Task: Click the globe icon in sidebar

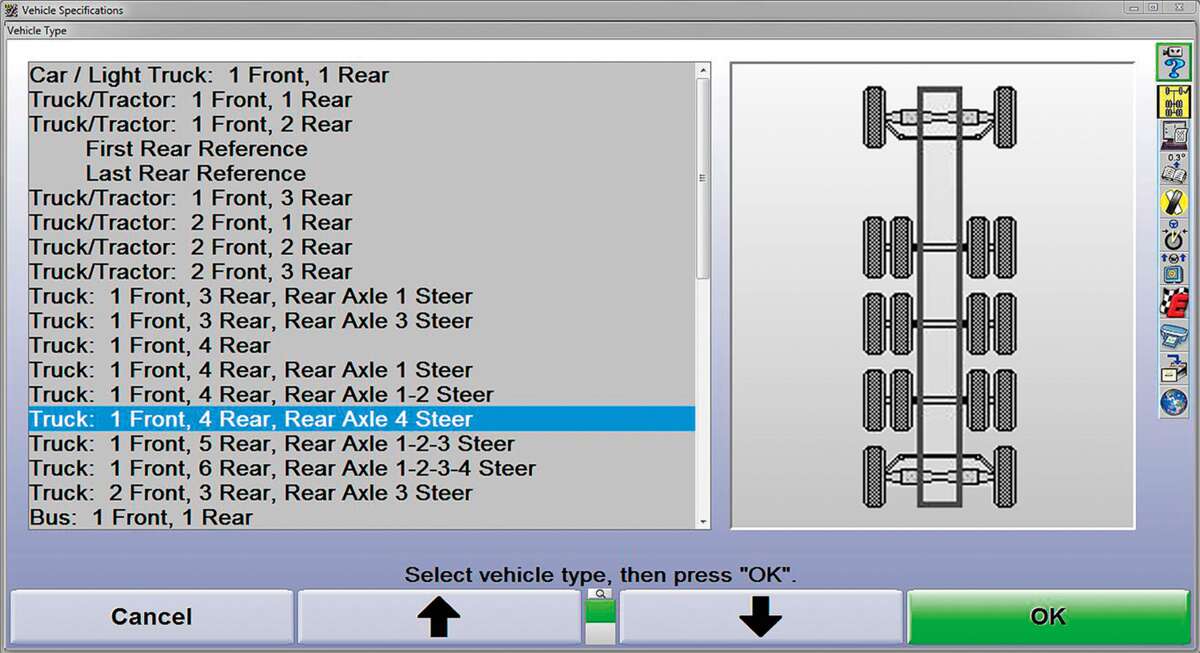Action: coord(1171,403)
